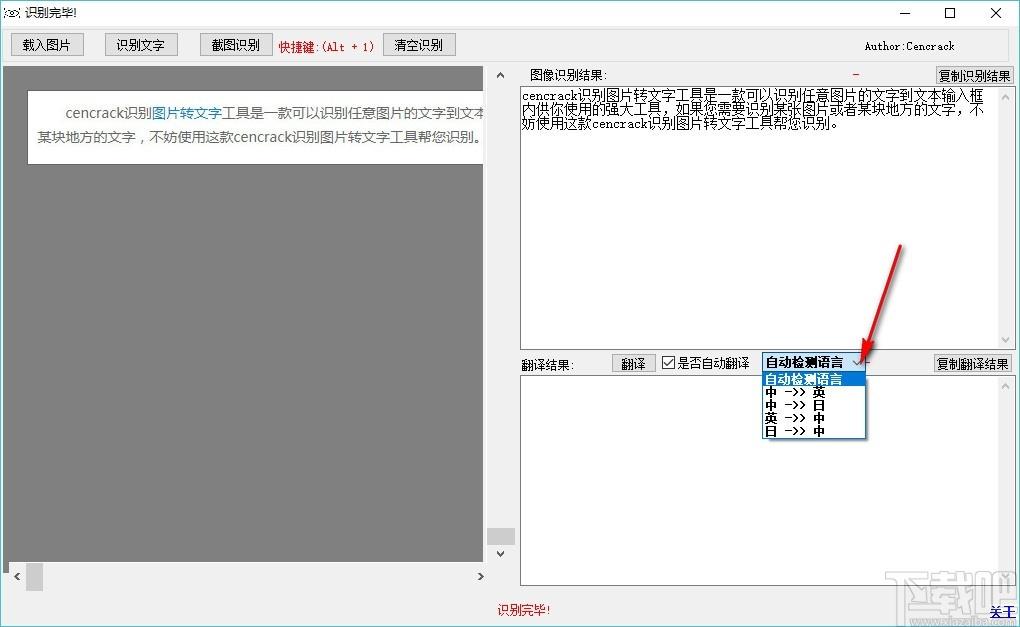Click the 识别文字 button
The height and width of the screenshot is (627, 1020).
pos(141,45)
